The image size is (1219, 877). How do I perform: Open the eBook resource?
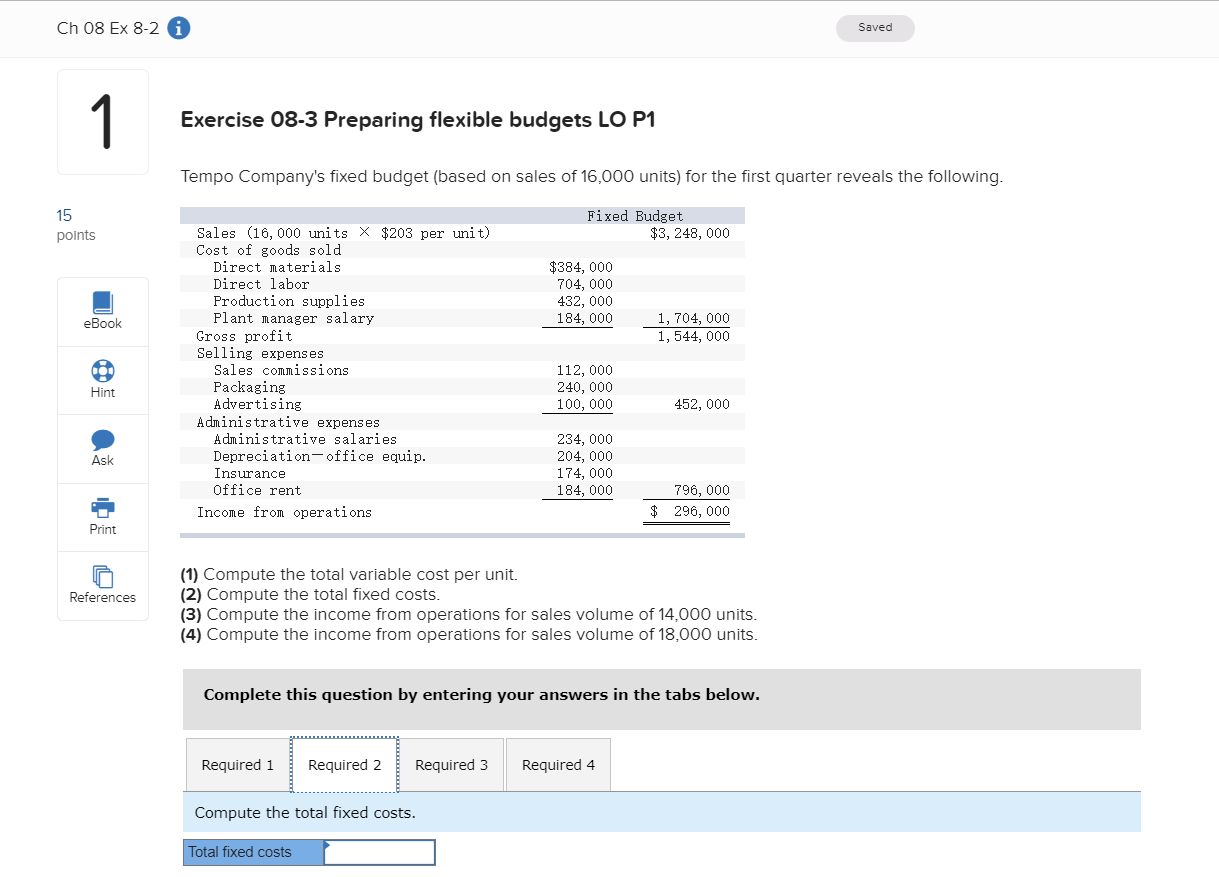(x=103, y=311)
